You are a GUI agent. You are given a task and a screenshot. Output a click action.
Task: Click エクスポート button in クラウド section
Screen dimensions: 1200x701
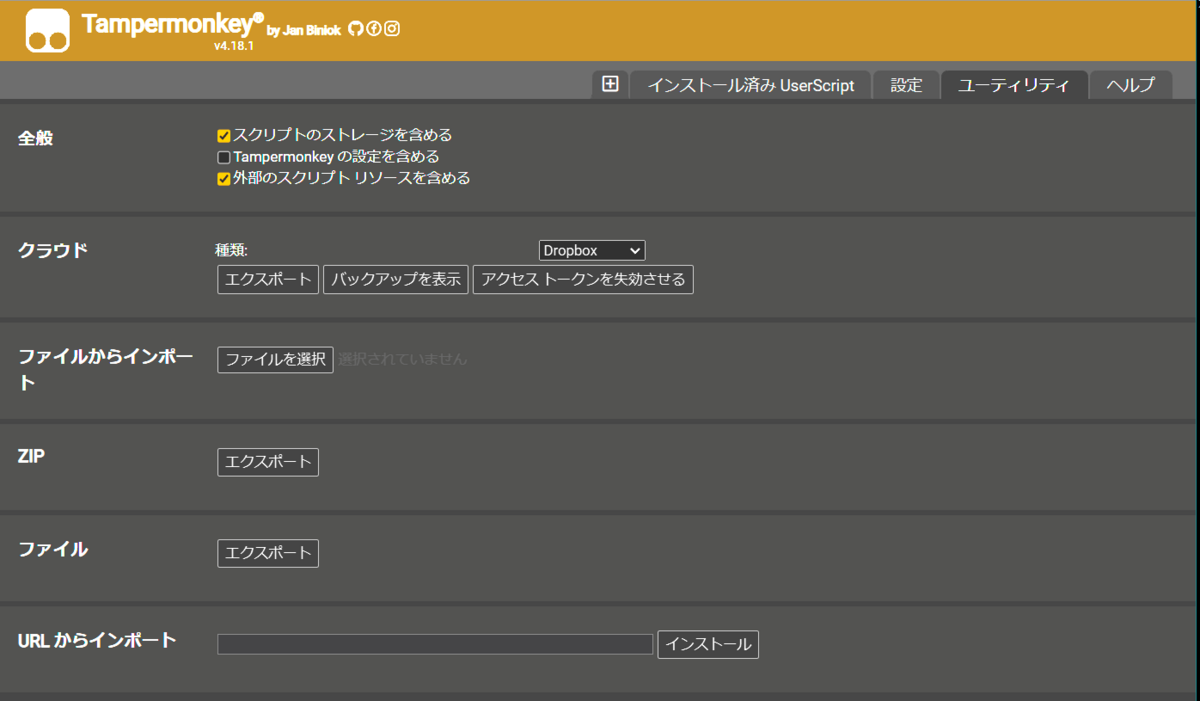coord(268,280)
